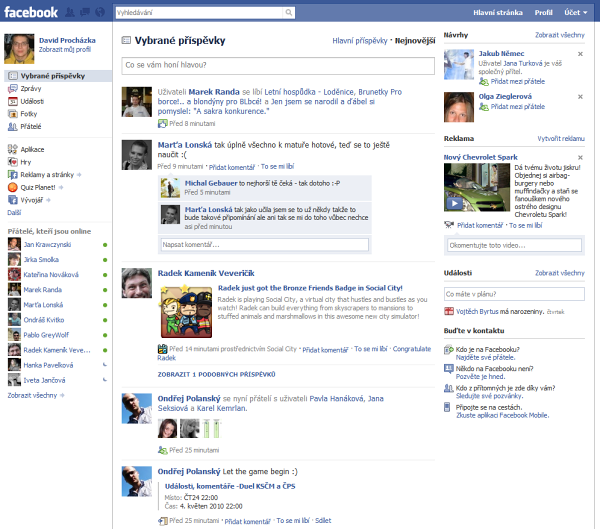The image size is (600, 529).
Task: Click Congratulate Radek link
Action: 294,353
